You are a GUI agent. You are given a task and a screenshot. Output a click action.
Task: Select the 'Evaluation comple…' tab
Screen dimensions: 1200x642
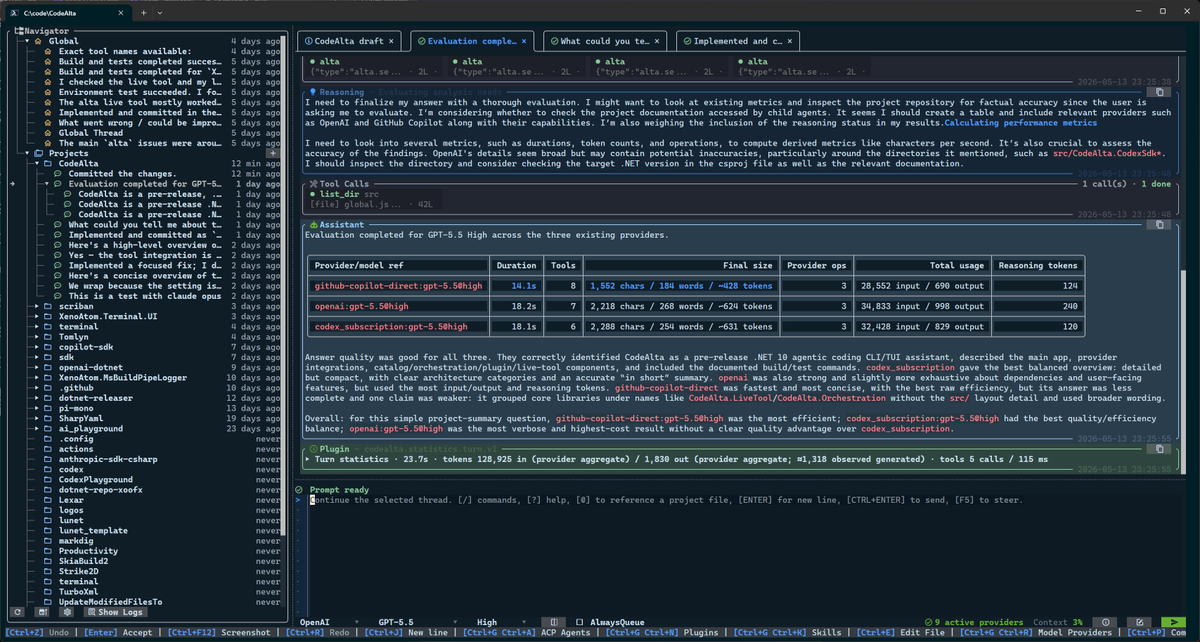point(471,41)
